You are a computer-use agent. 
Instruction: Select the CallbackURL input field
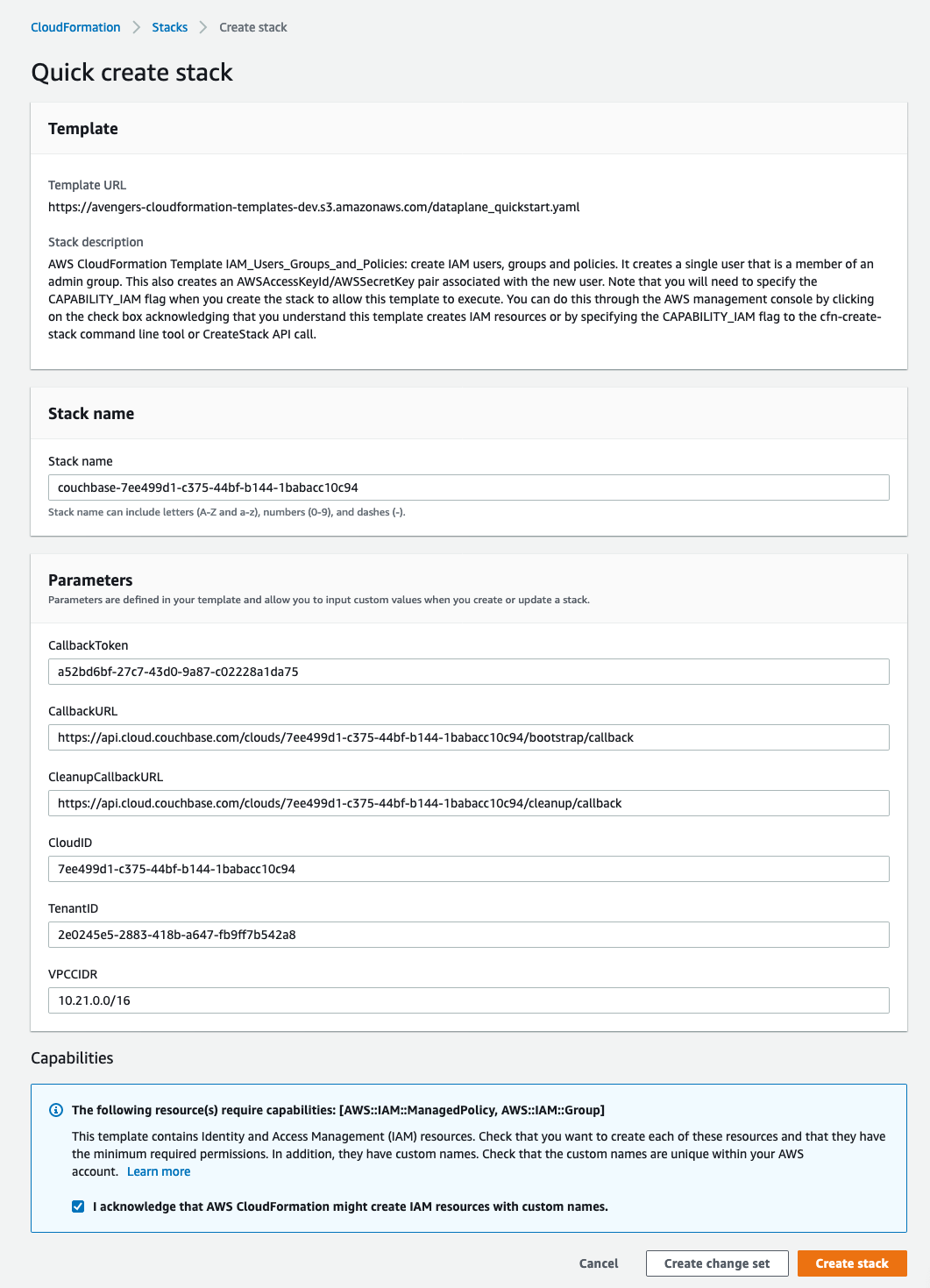tap(469, 737)
